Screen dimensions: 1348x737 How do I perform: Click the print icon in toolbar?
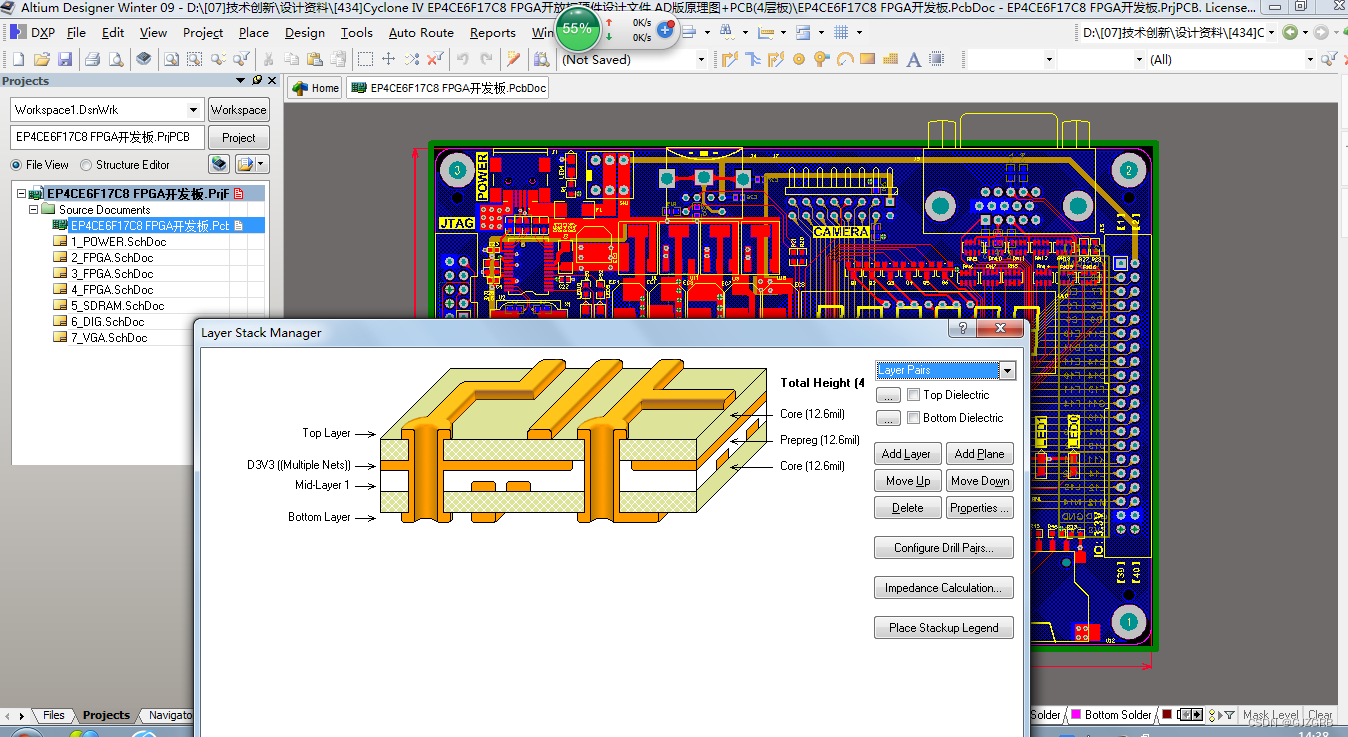[92, 60]
